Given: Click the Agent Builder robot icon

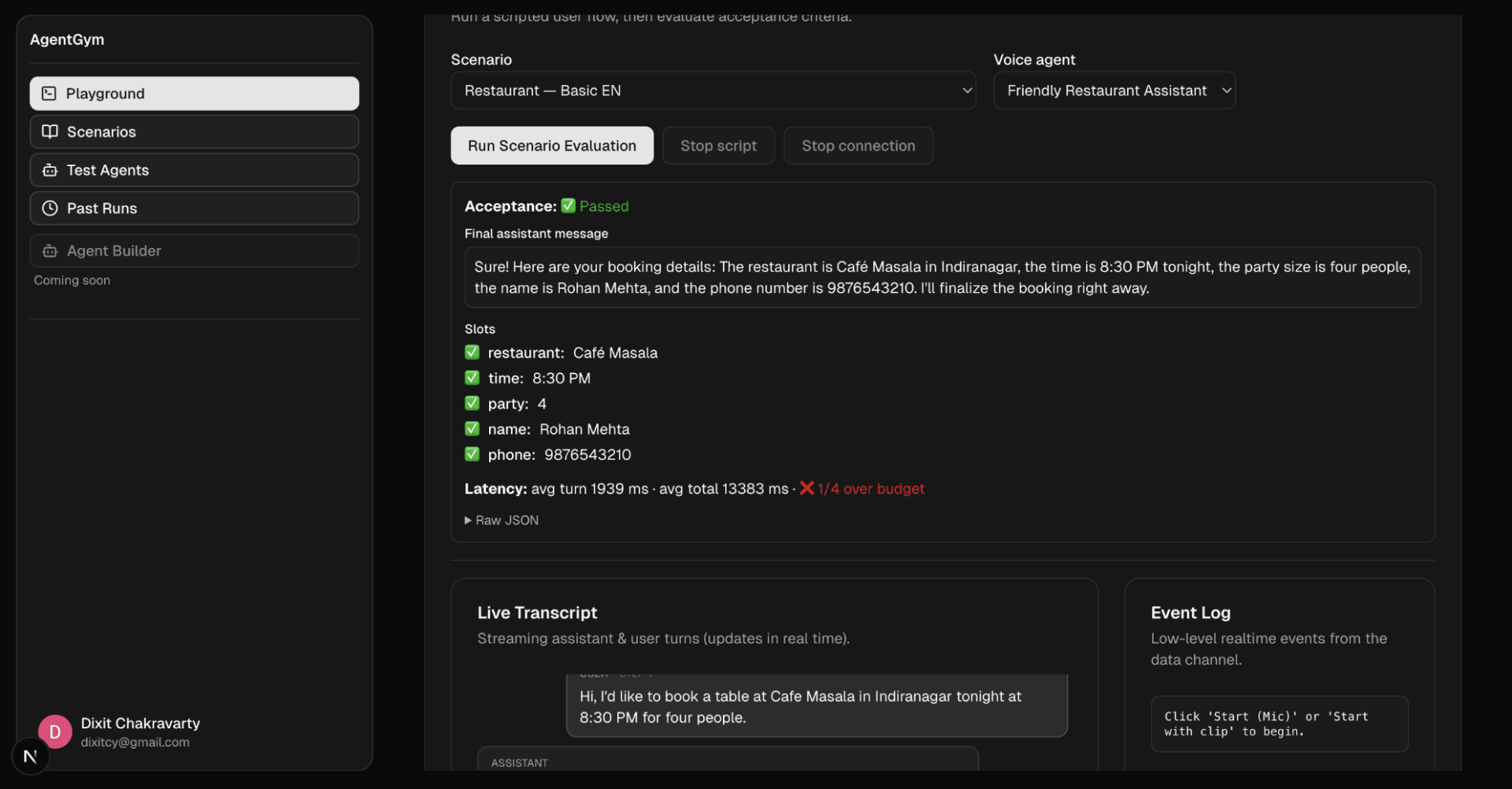Looking at the screenshot, I should 50,251.
